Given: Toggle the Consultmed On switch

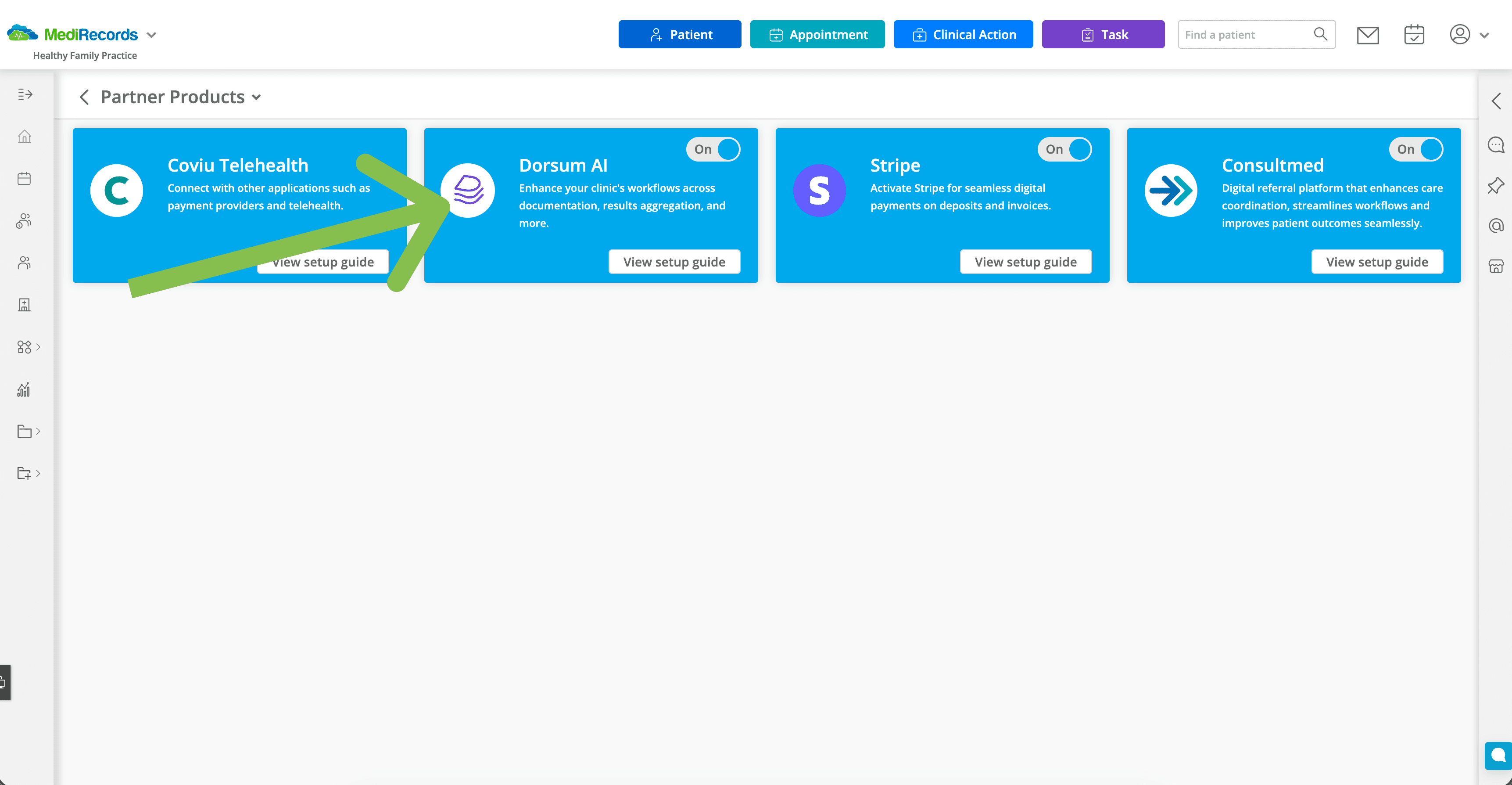Looking at the screenshot, I should 1416,149.
